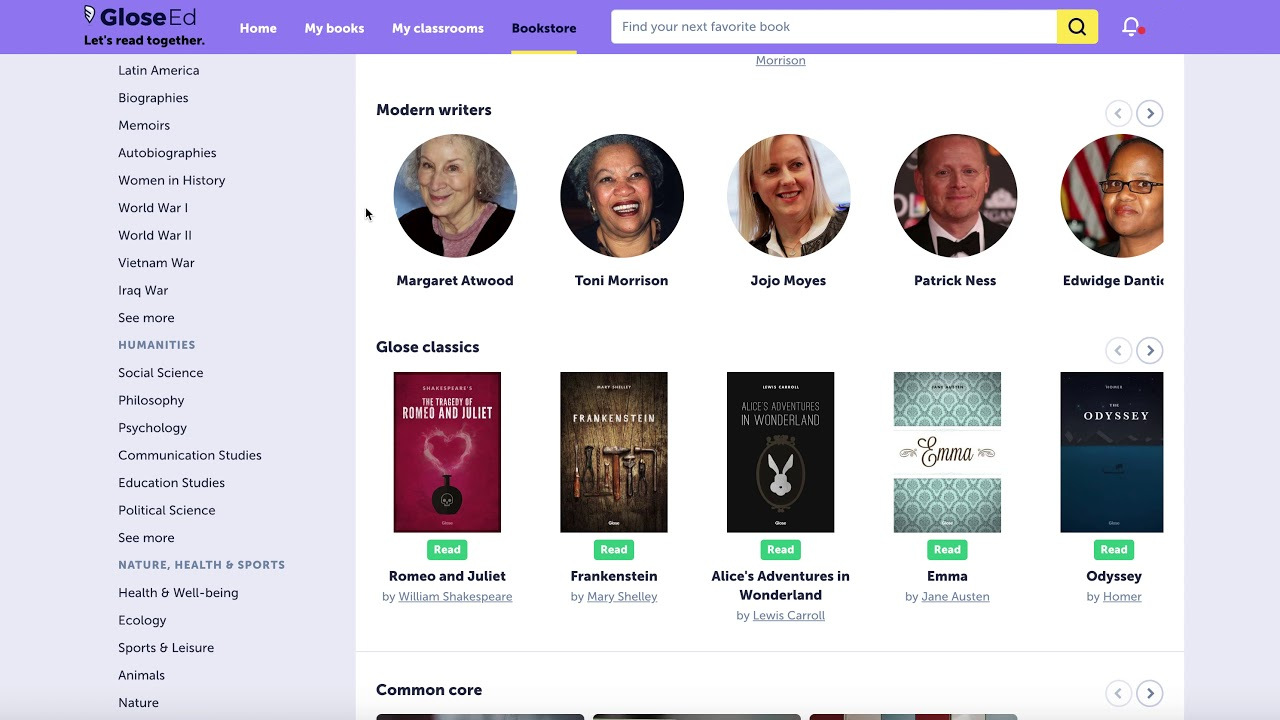Open the Odyssey book cover
The width and height of the screenshot is (1280, 720).
[x=1112, y=452]
